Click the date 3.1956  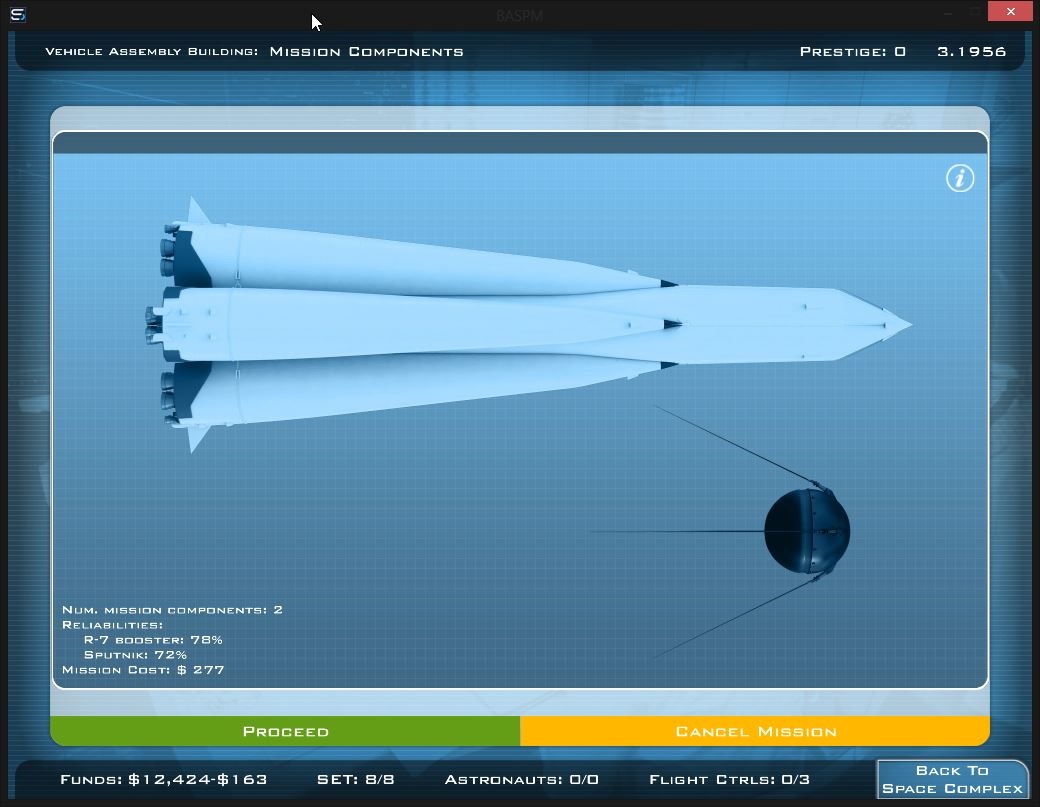(972, 52)
